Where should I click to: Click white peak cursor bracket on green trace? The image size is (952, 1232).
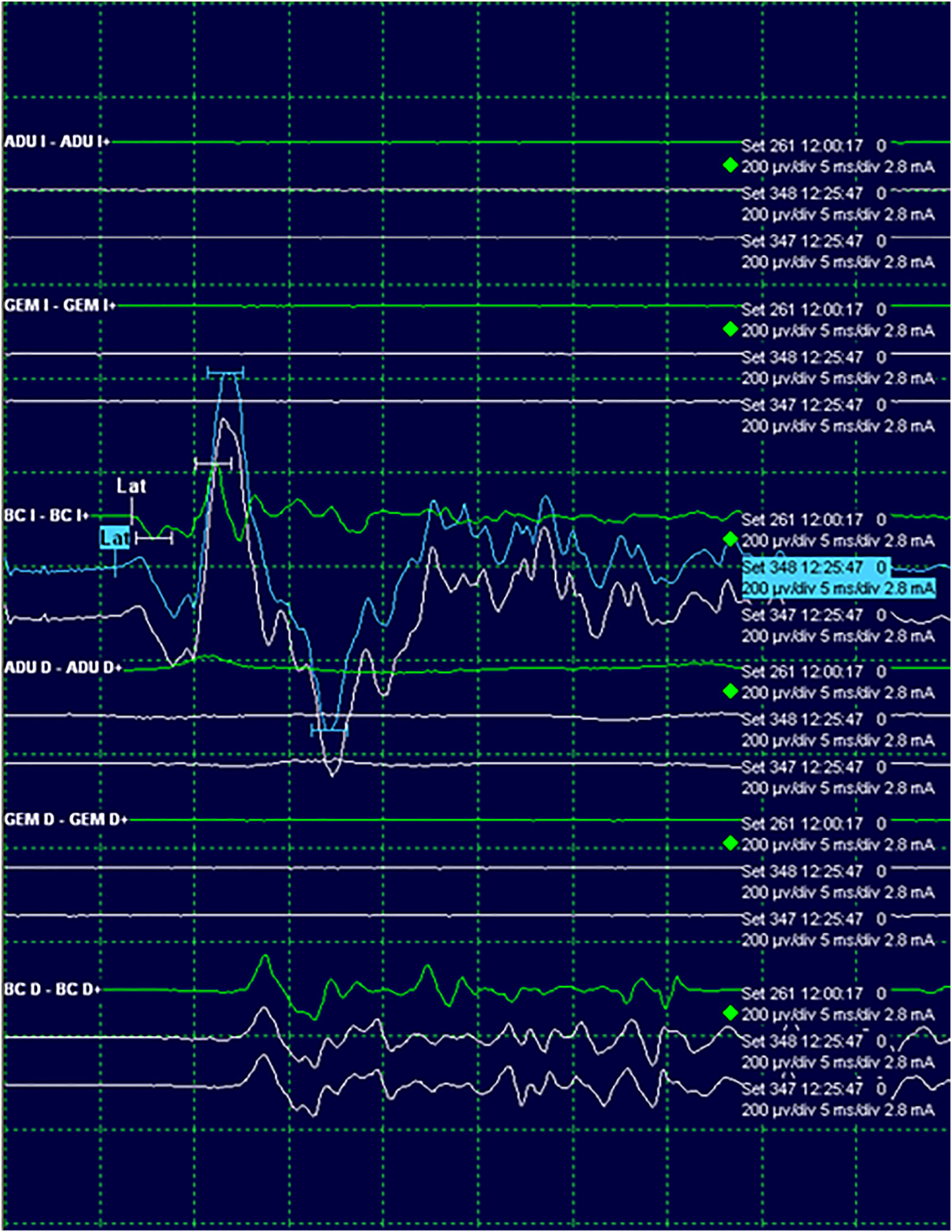[x=213, y=464]
